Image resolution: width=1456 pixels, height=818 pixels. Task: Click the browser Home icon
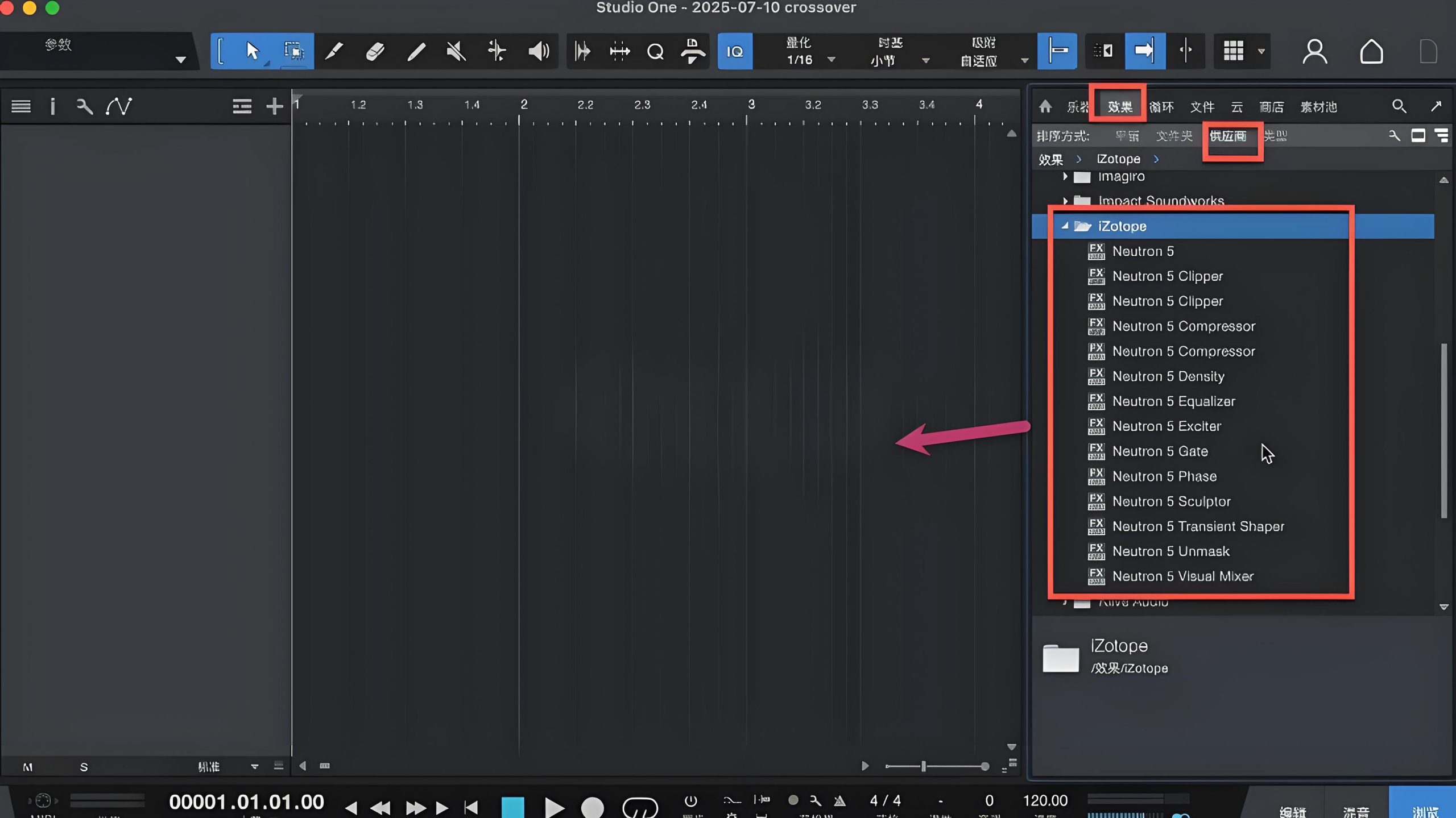(1045, 106)
